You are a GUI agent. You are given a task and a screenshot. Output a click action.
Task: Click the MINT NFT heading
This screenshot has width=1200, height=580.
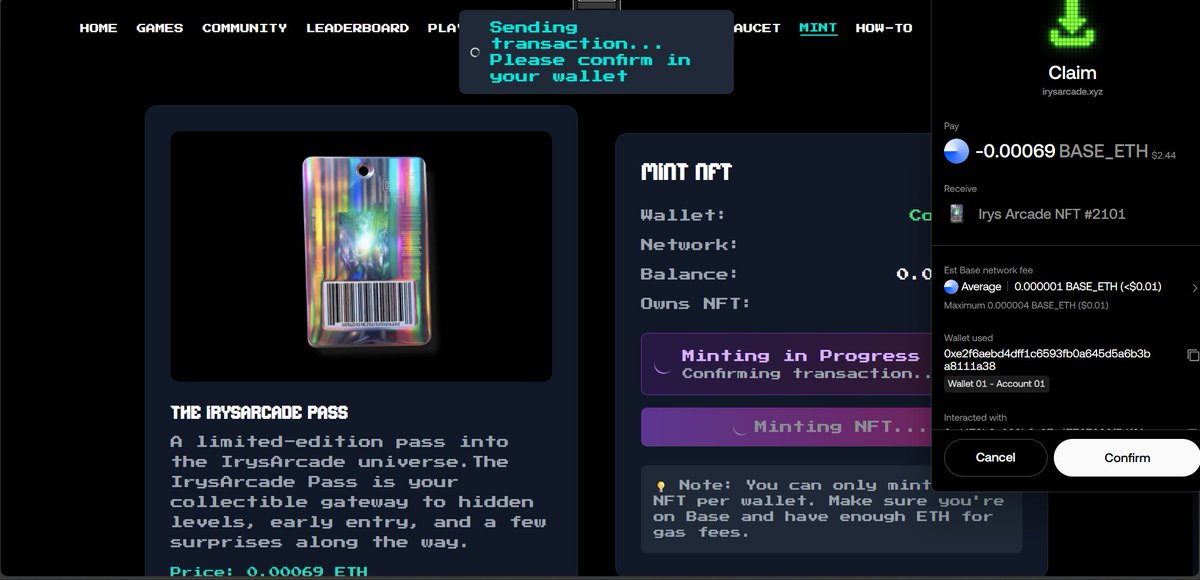[x=686, y=172]
